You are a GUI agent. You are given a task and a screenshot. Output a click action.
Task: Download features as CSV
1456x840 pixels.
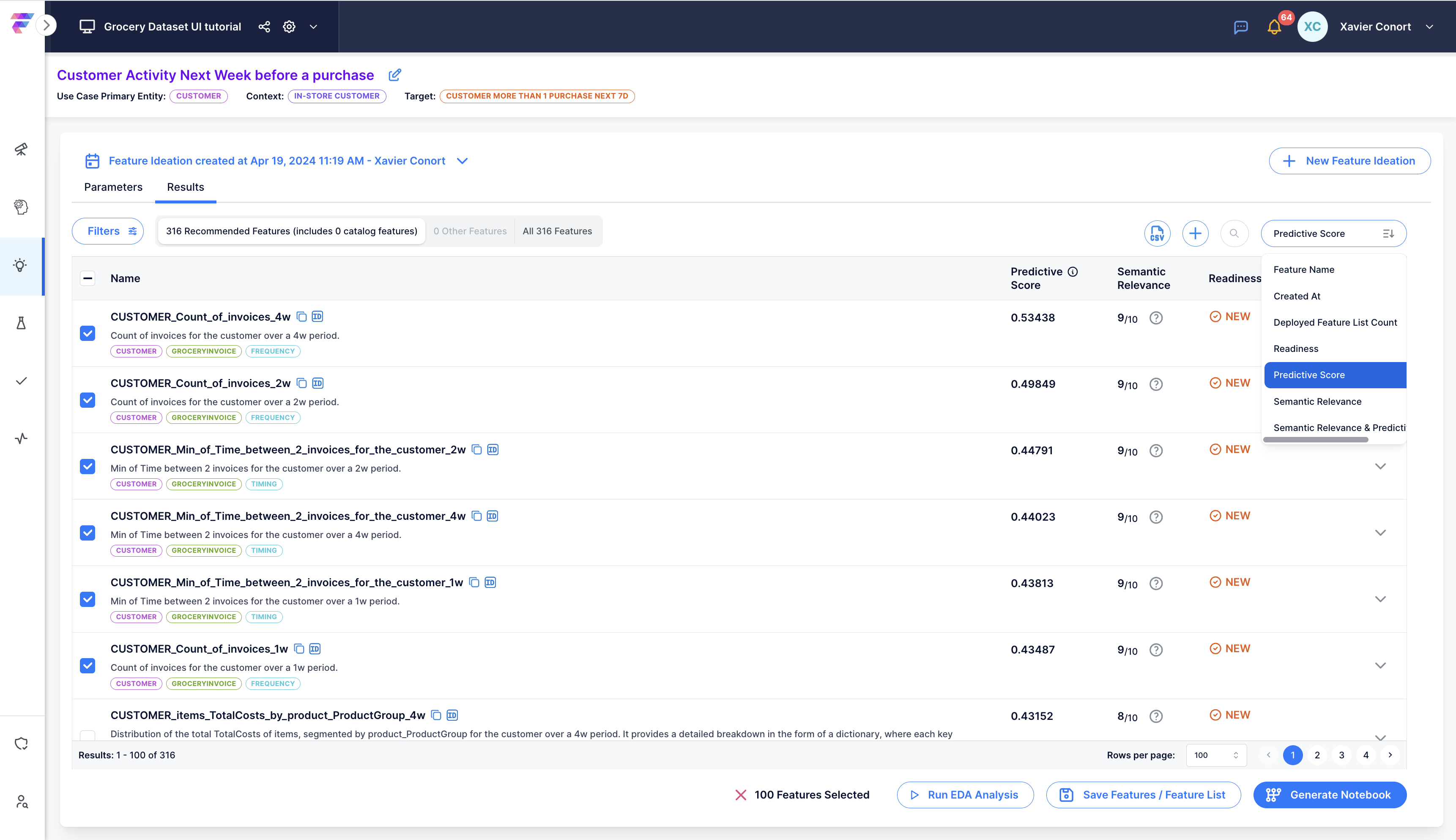[x=1157, y=233]
